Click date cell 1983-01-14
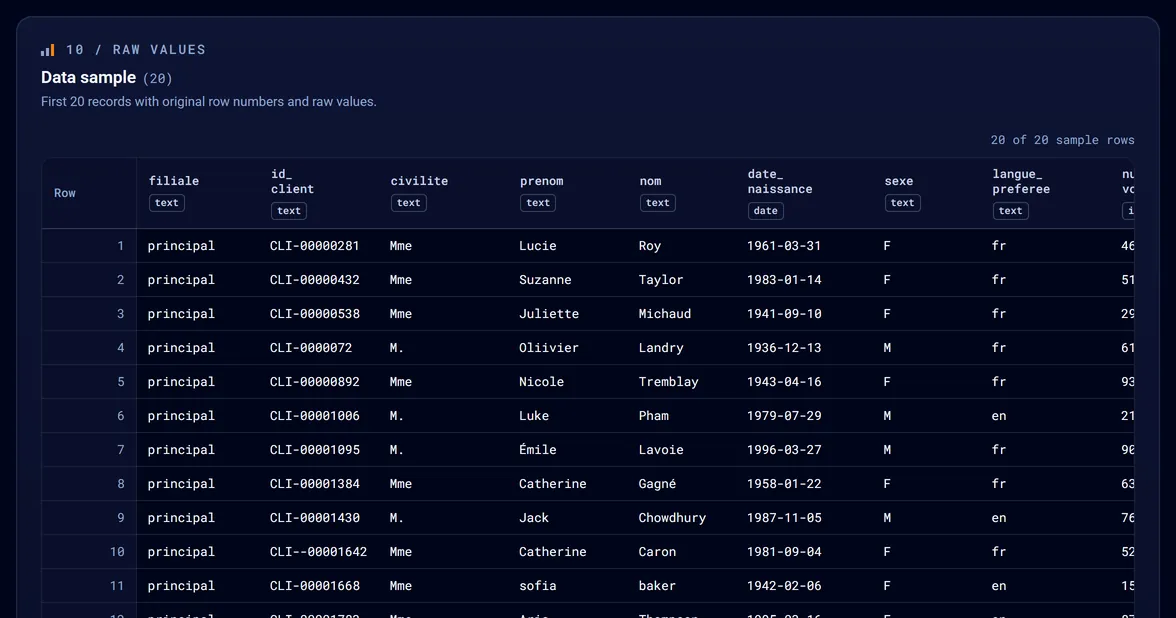Screen dimensions: 1176x618 784,279
